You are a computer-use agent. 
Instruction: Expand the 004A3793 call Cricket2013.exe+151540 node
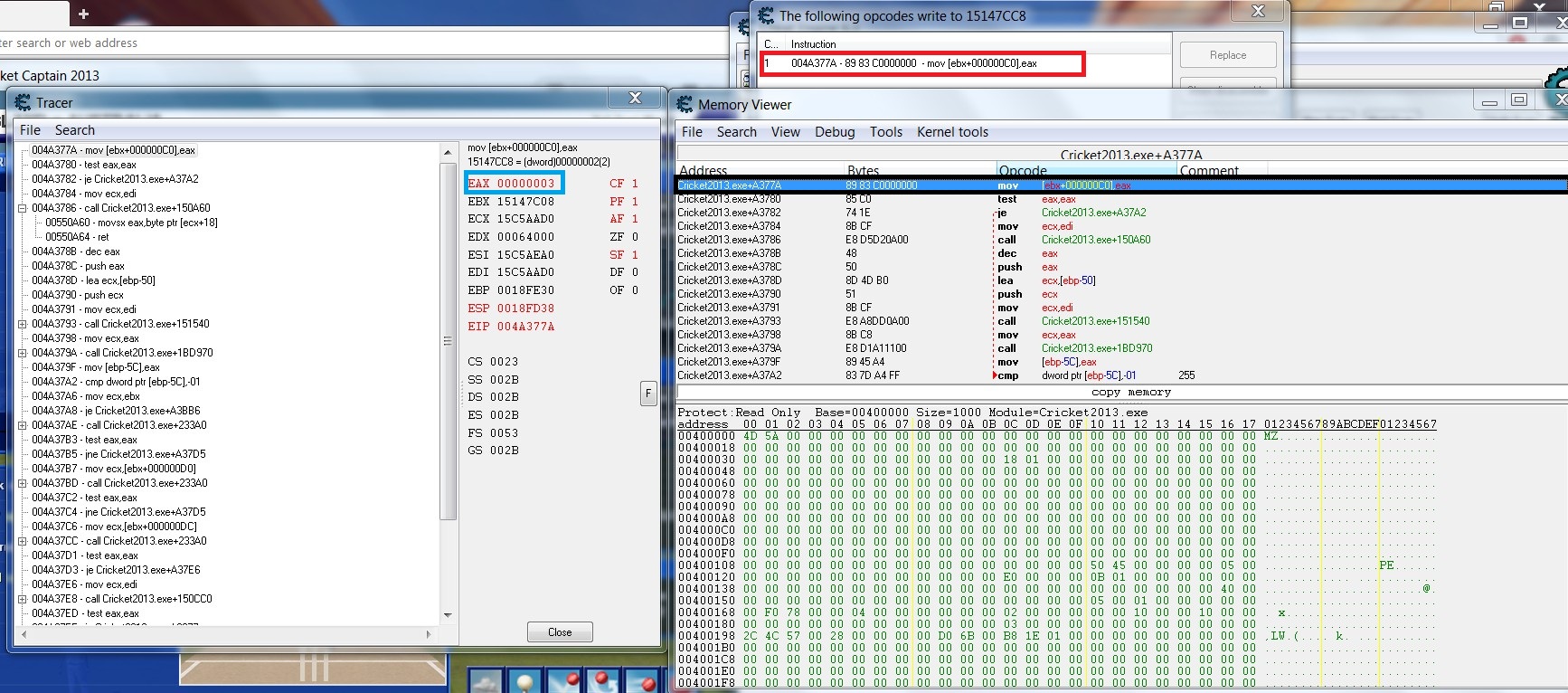point(23,324)
